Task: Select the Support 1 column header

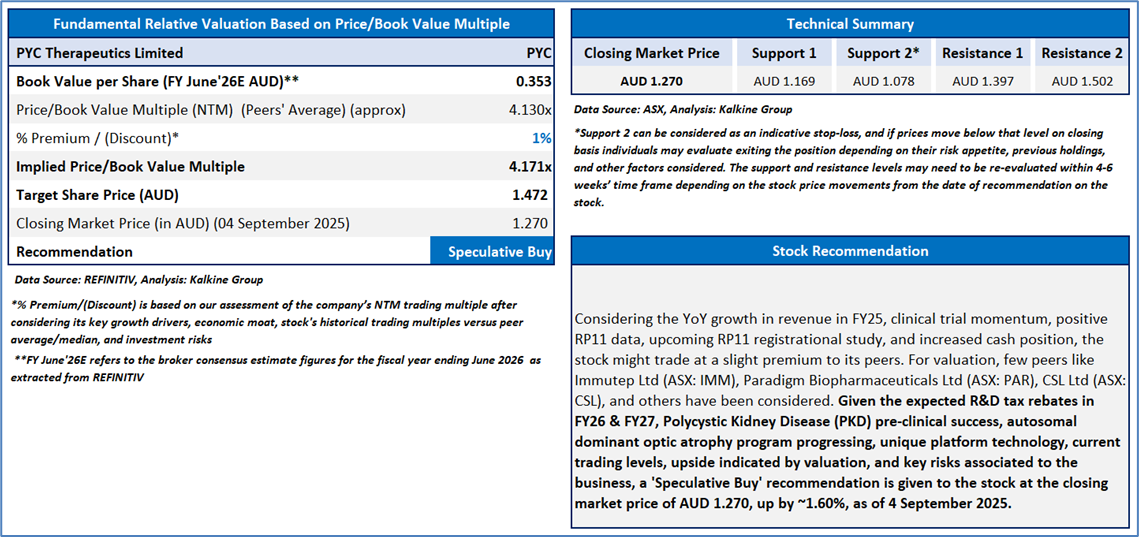Action: (x=784, y=53)
